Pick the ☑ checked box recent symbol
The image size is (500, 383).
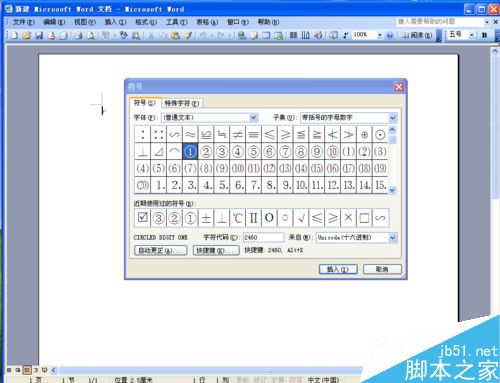click(142, 218)
